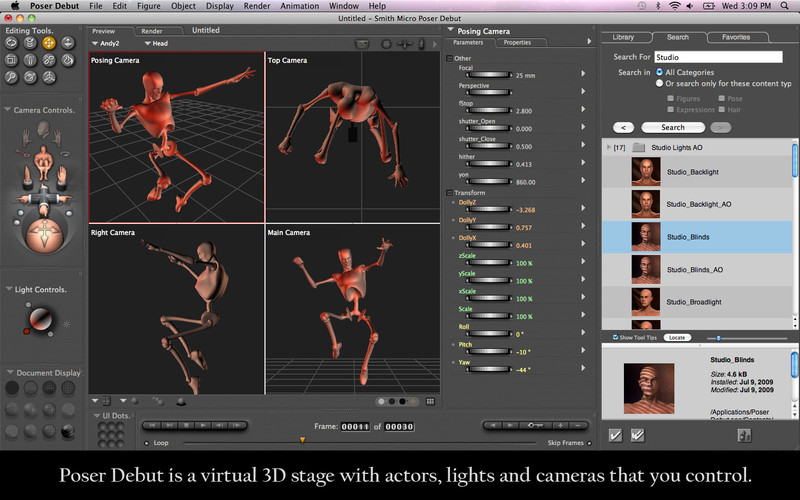Click the first silhouette display style sphere
This screenshot has width=800, height=500.
coord(11,388)
